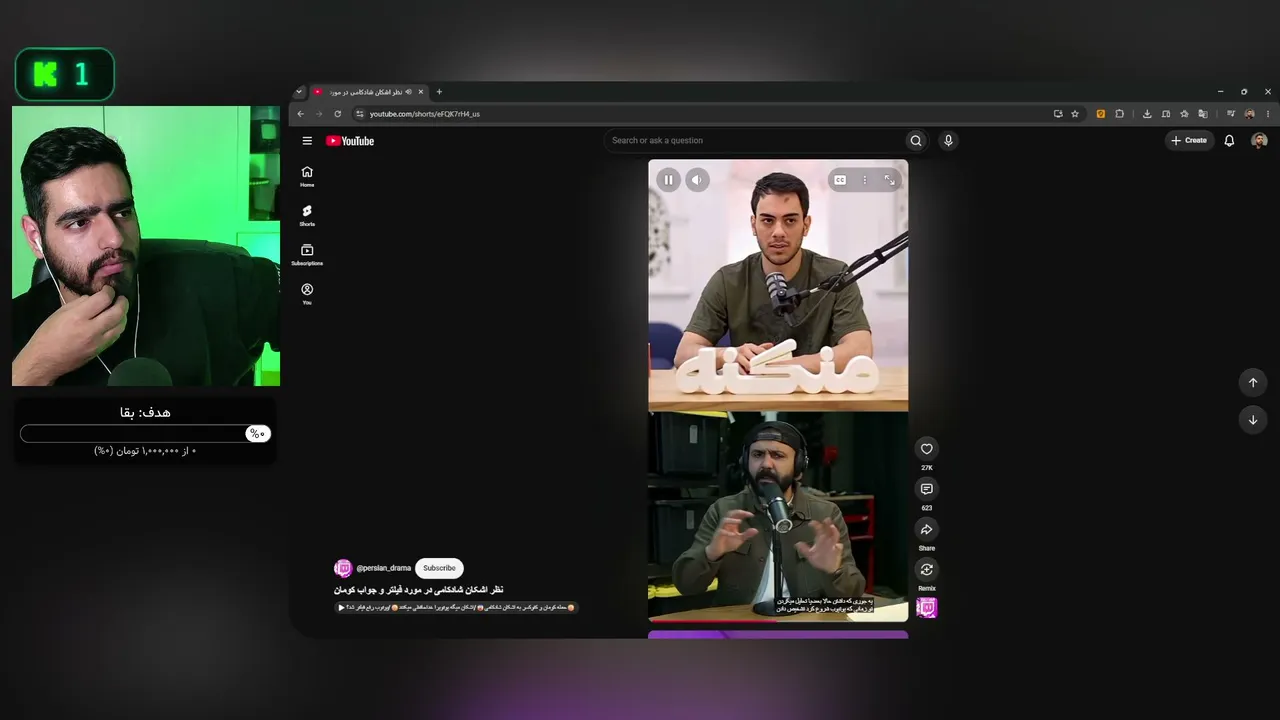Go to the YouTube logo home link
The width and height of the screenshot is (1280, 720).
point(350,141)
